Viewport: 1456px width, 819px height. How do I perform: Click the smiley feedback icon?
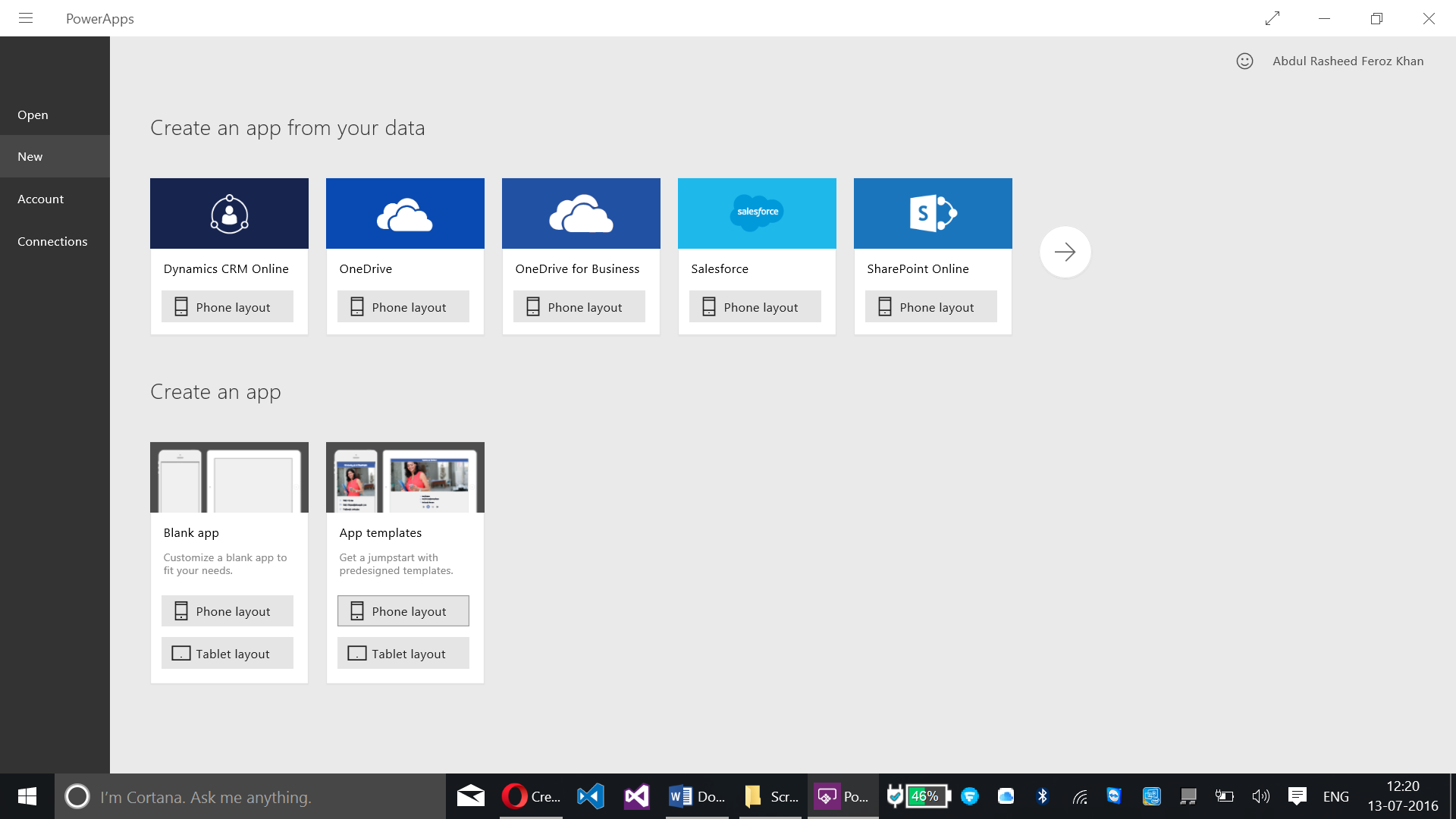coord(1244,61)
